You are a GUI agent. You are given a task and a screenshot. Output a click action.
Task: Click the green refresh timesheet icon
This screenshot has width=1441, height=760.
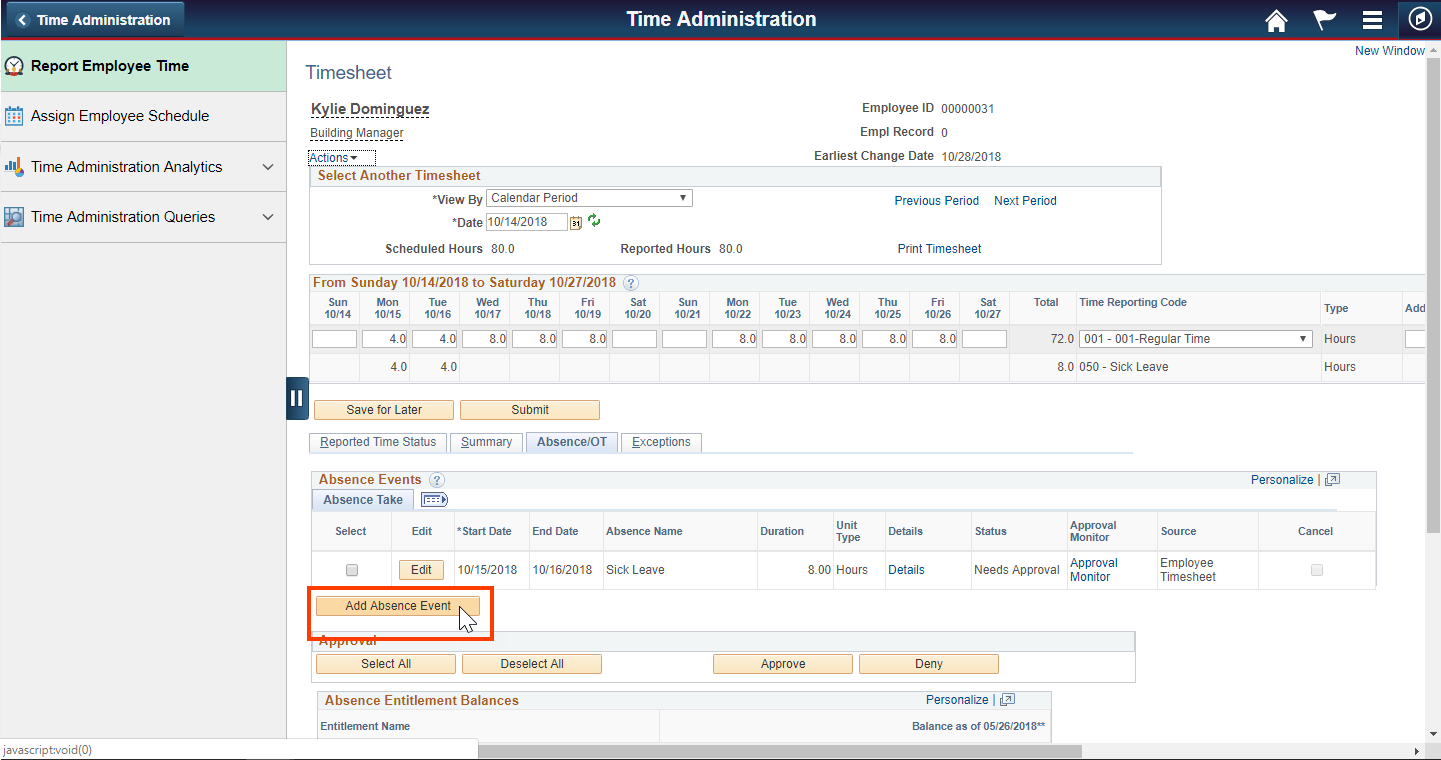(x=593, y=222)
